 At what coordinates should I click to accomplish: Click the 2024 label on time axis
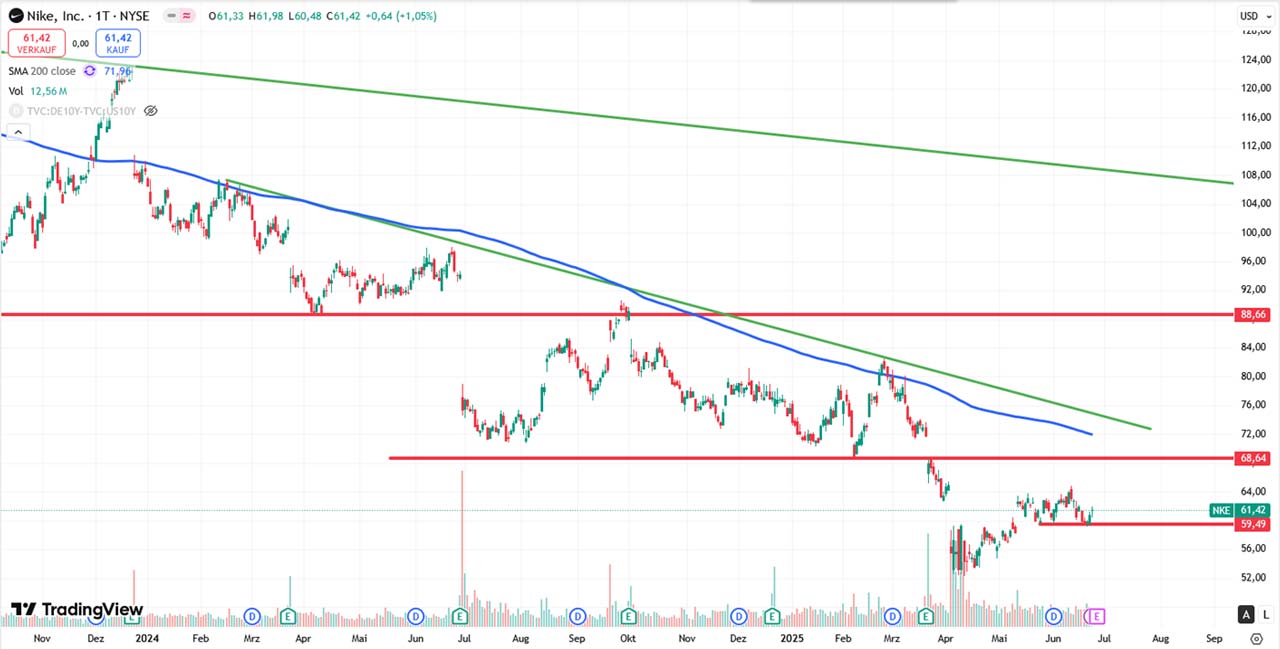coord(147,637)
